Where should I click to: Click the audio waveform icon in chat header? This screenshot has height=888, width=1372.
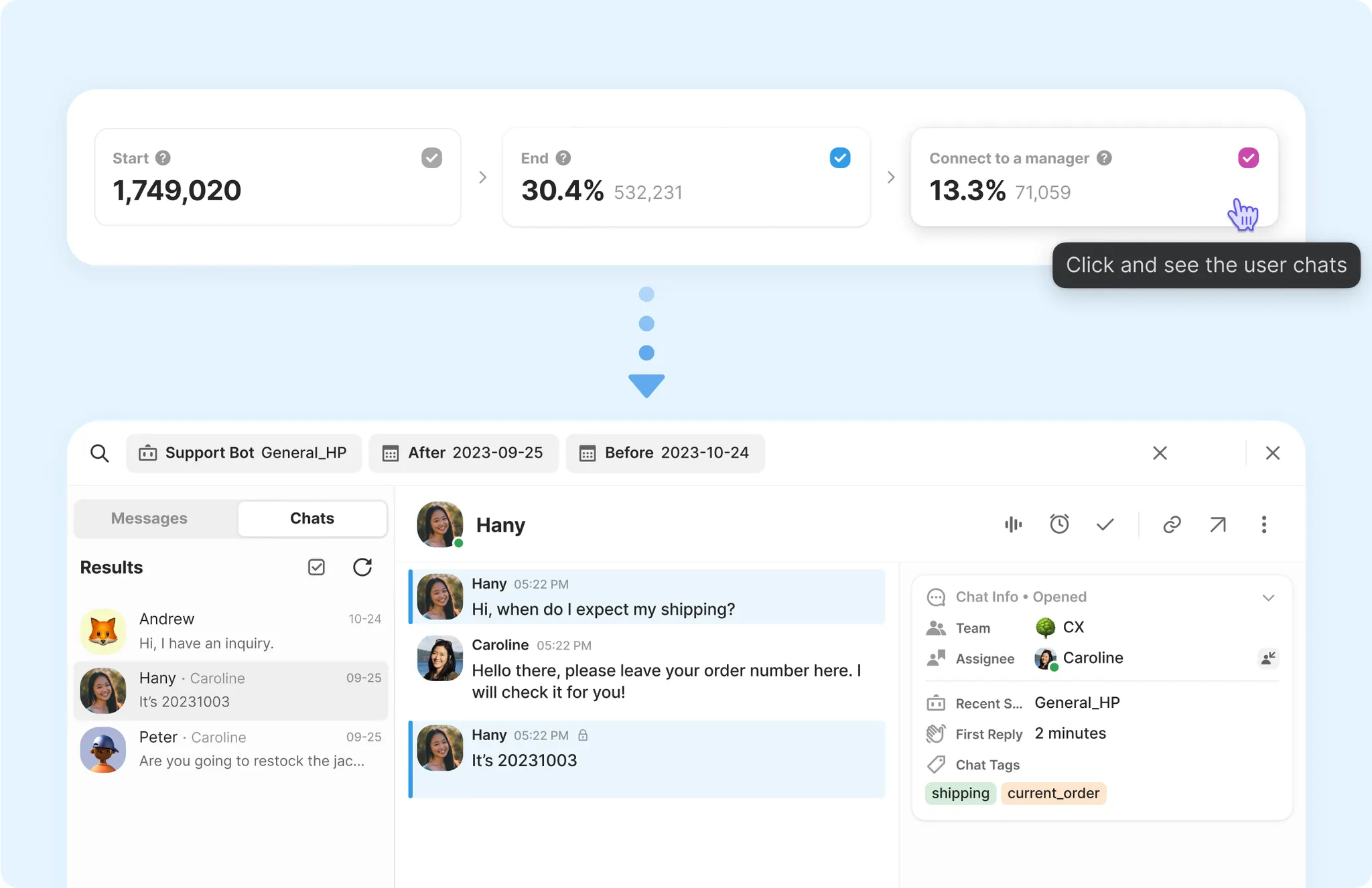pos(1013,524)
